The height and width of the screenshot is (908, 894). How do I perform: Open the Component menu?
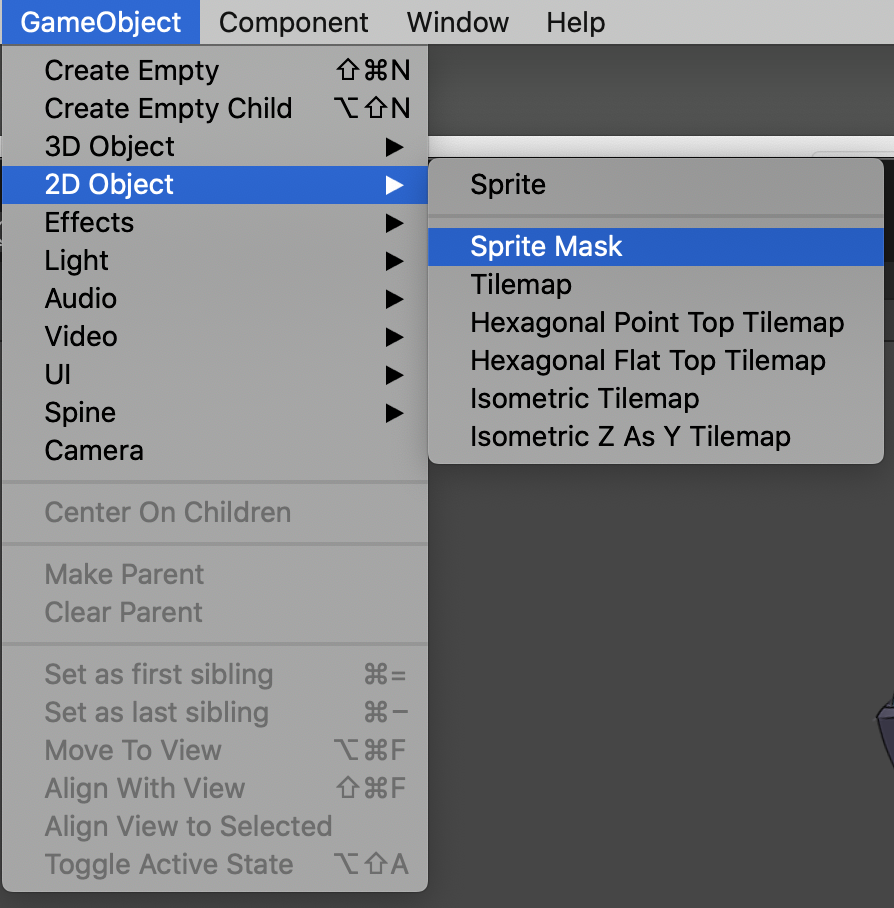[293, 22]
